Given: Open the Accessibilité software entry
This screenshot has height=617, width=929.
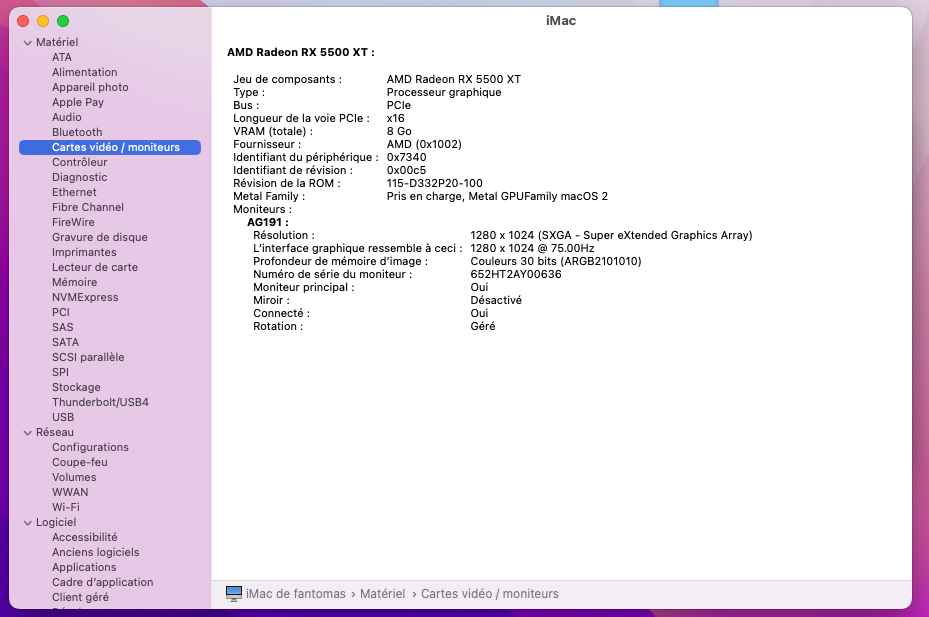Looking at the screenshot, I should pyautogui.click(x=85, y=537).
